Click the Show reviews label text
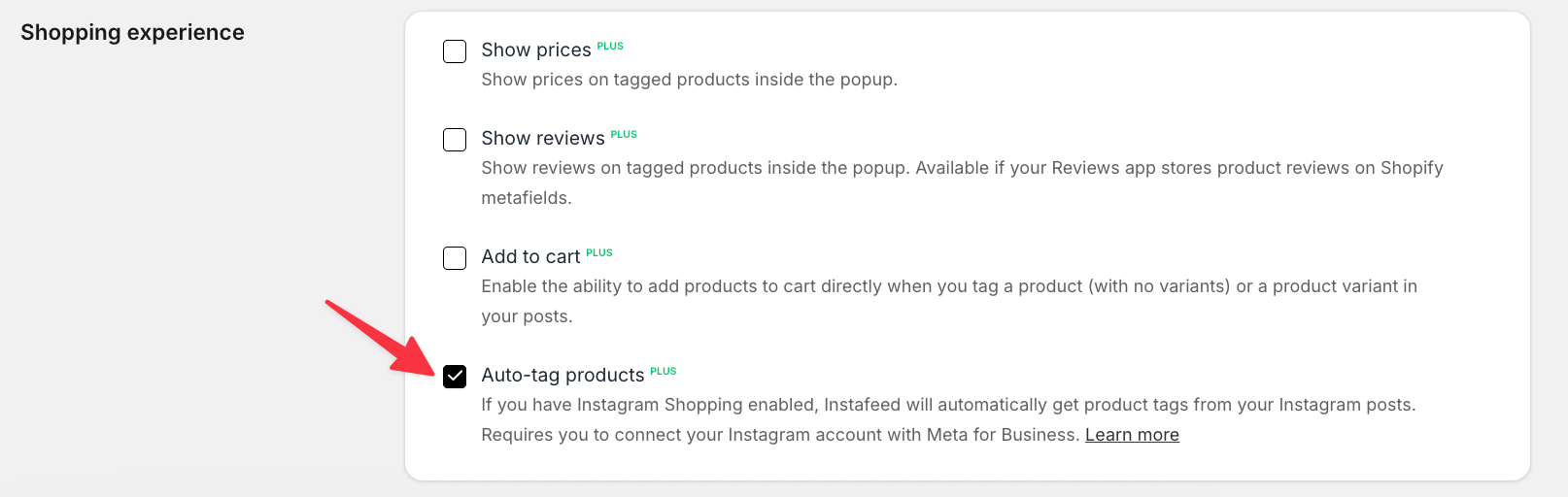Screen dimensions: 1568x497 click(x=542, y=139)
